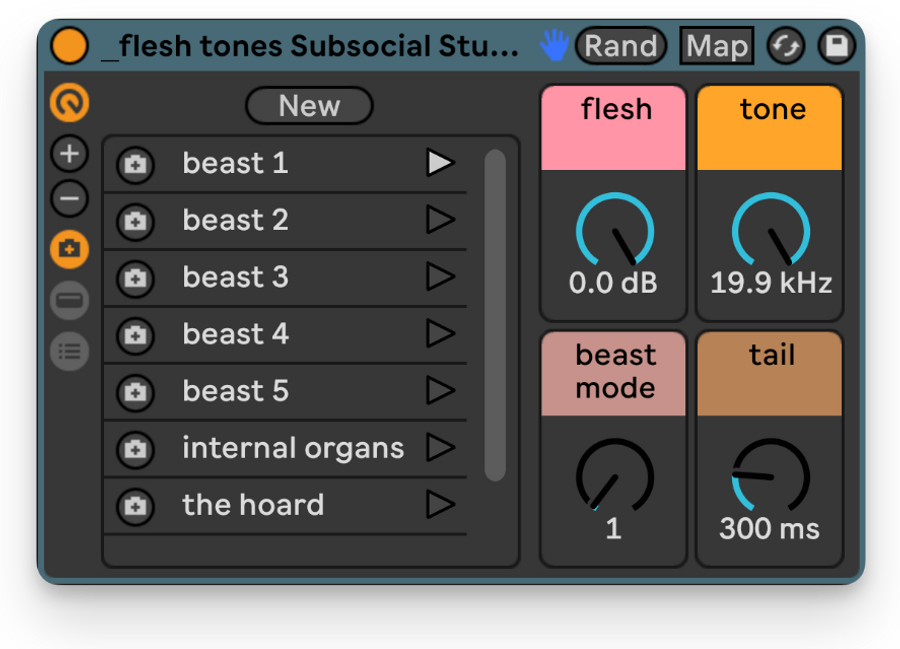Overwrite snapshot camera icon for the hoard
Image resolution: width=900 pixels, height=649 pixels.
[x=135, y=507]
